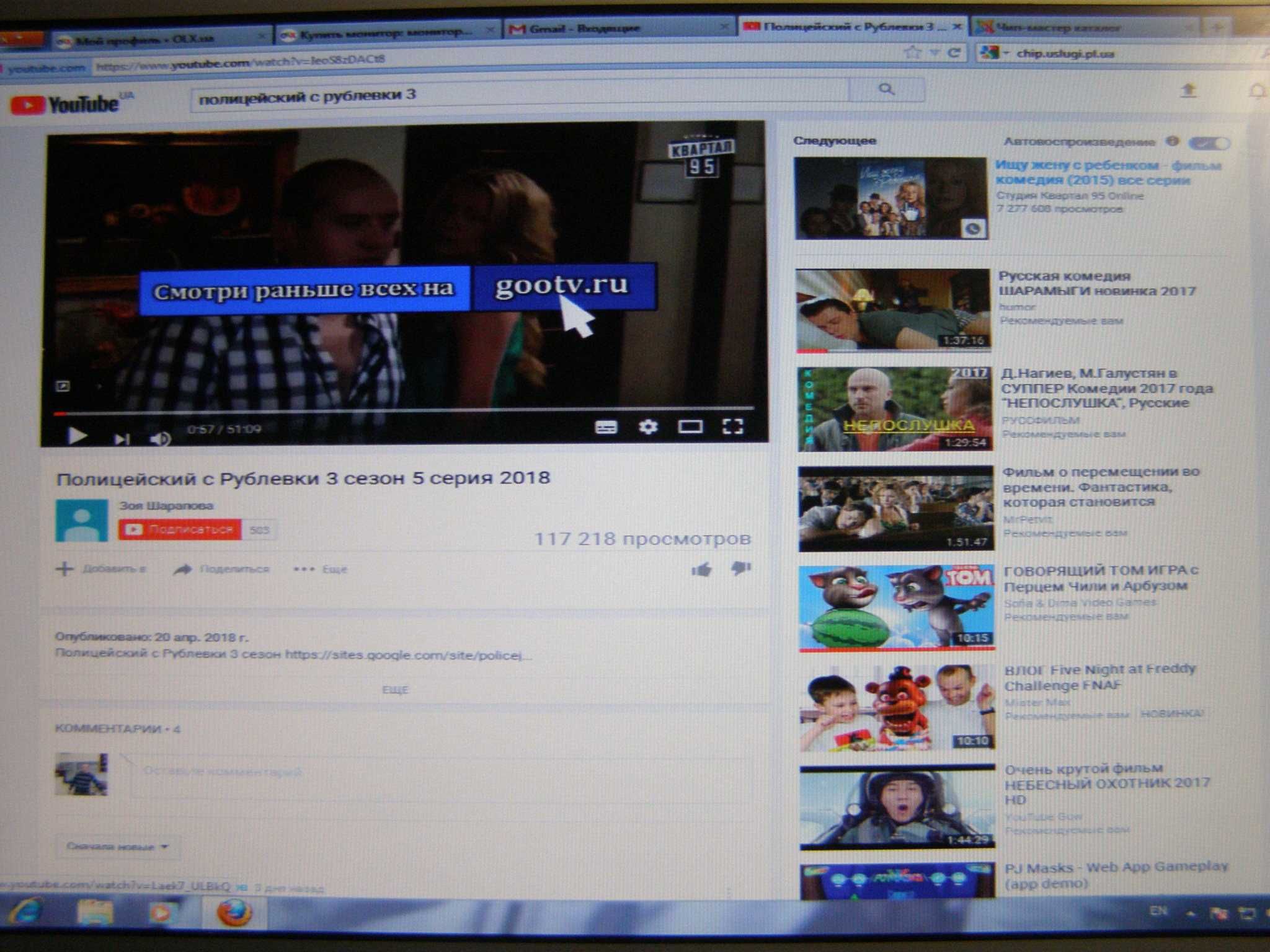Open the PJ Masks Web App title
Viewport: 1270px width, 952px height.
coord(1116,875)
